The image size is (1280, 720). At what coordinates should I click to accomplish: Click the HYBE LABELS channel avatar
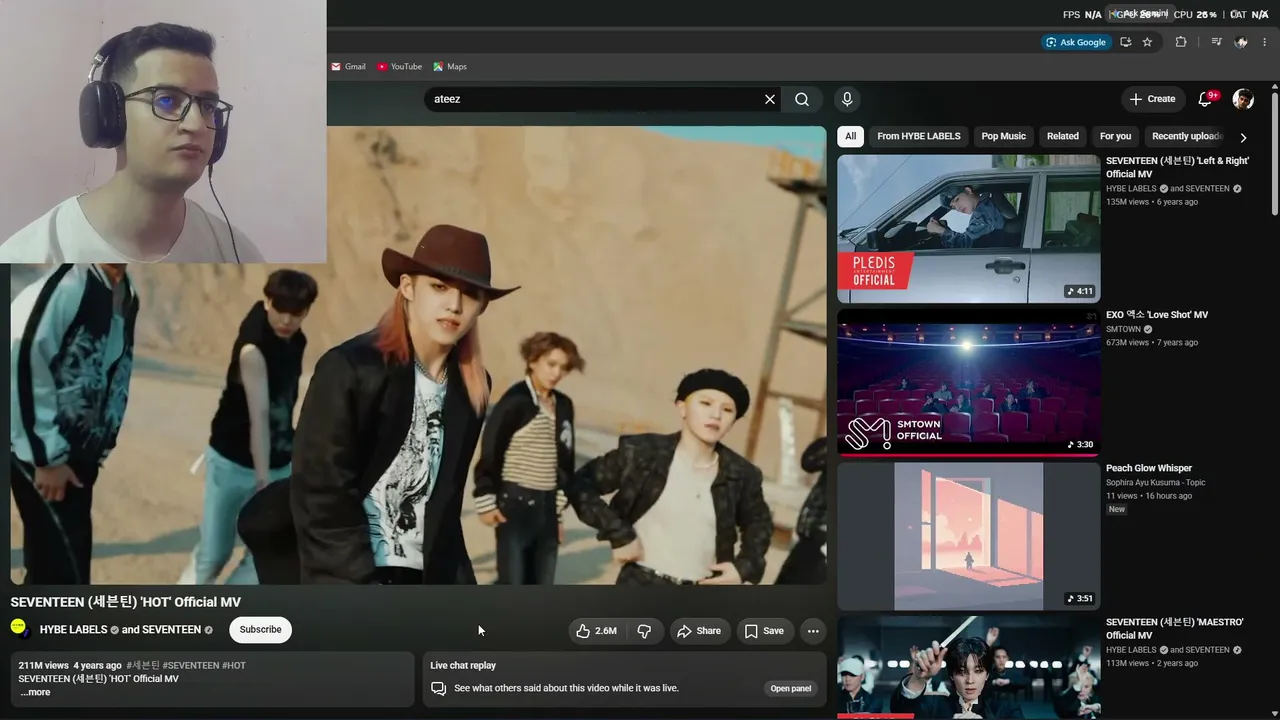[x=20, y=629]
